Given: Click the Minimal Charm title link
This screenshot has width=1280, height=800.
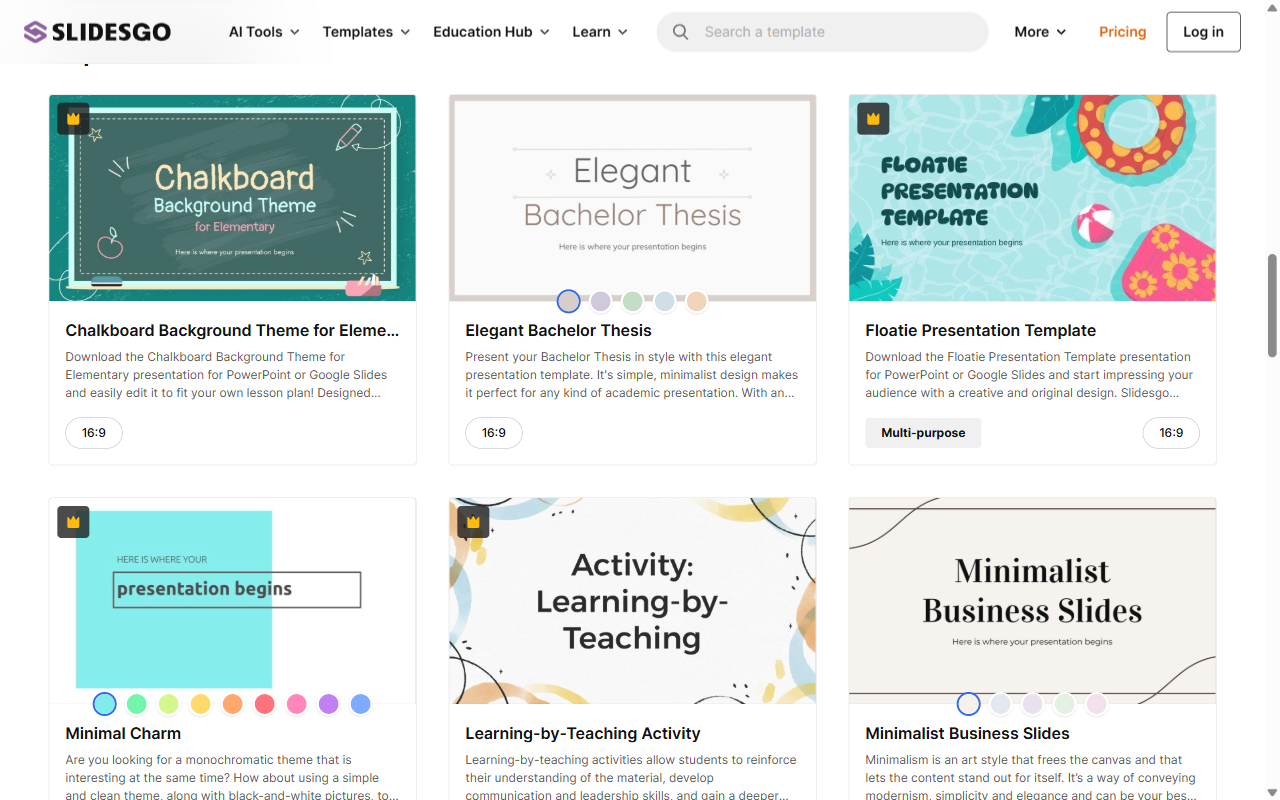Looking at the screenshot, I should [x=123, y=733].
